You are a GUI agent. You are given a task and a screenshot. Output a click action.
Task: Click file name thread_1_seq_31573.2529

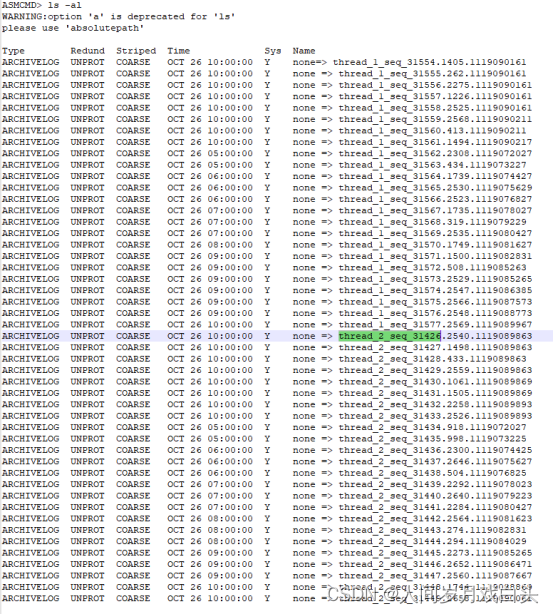pos(435,279)
